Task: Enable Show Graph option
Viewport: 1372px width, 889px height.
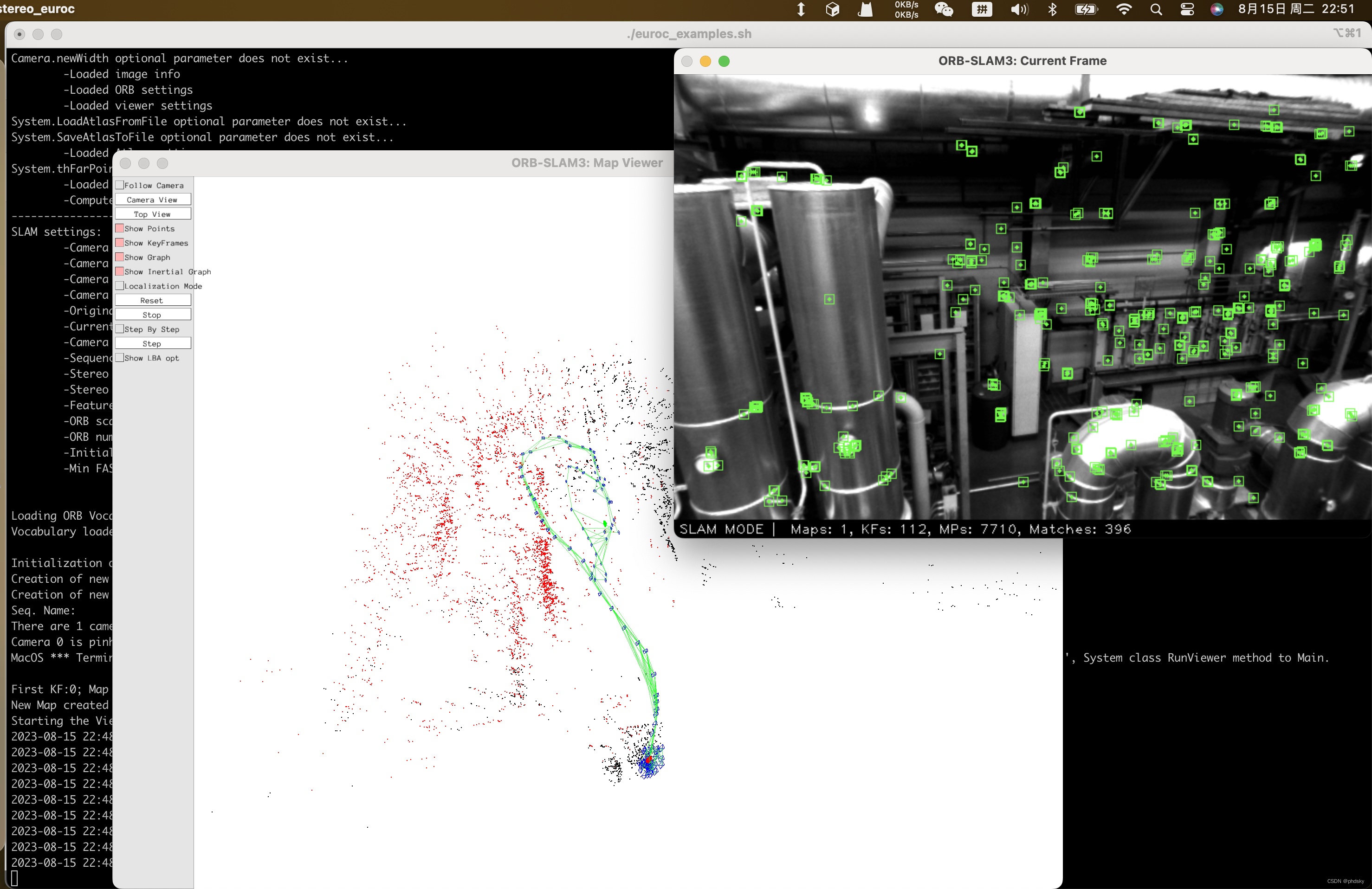Action: pyautogui.click(x=118, y=257)
